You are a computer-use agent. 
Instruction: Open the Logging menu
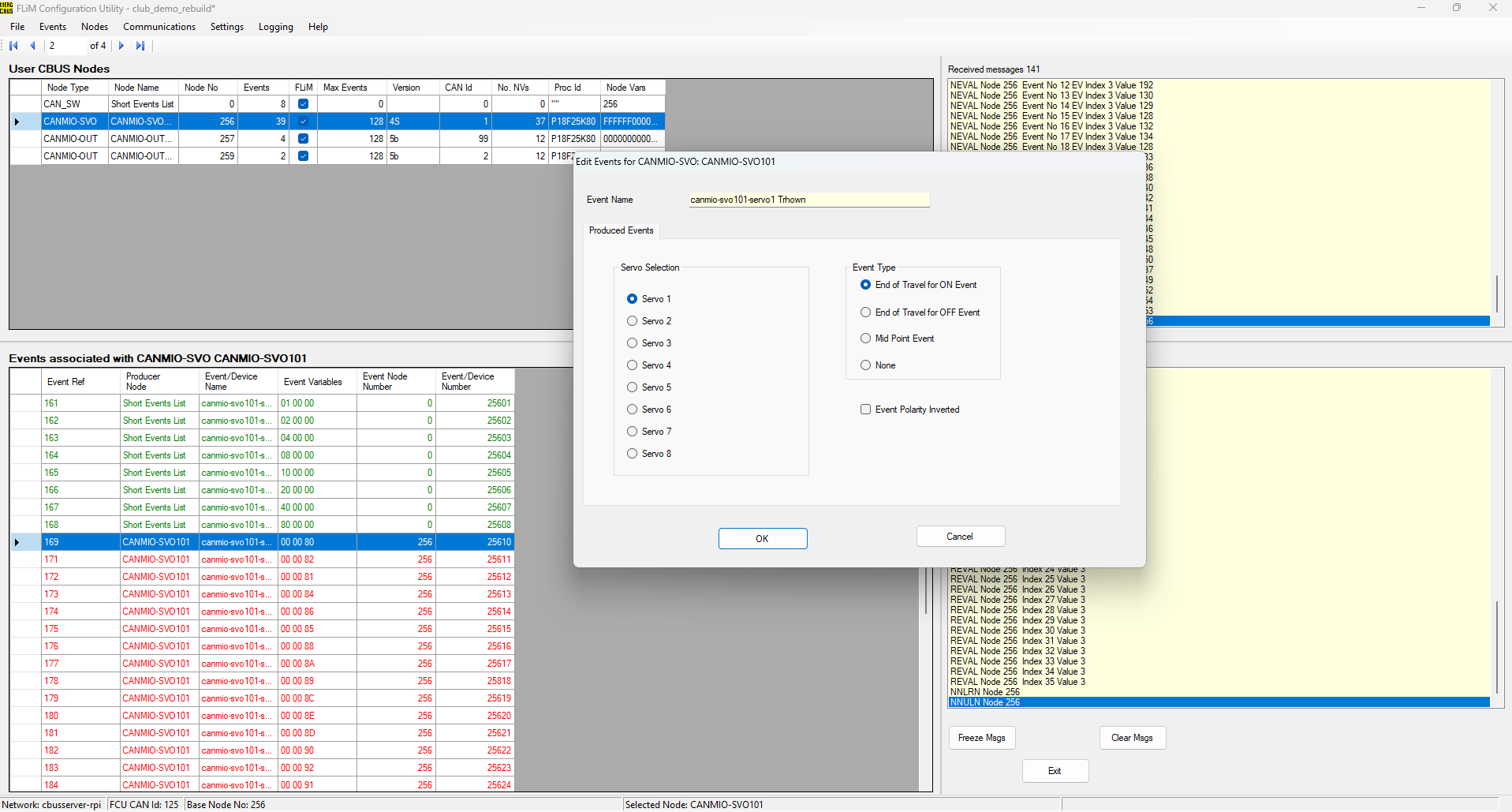[275, 27]
